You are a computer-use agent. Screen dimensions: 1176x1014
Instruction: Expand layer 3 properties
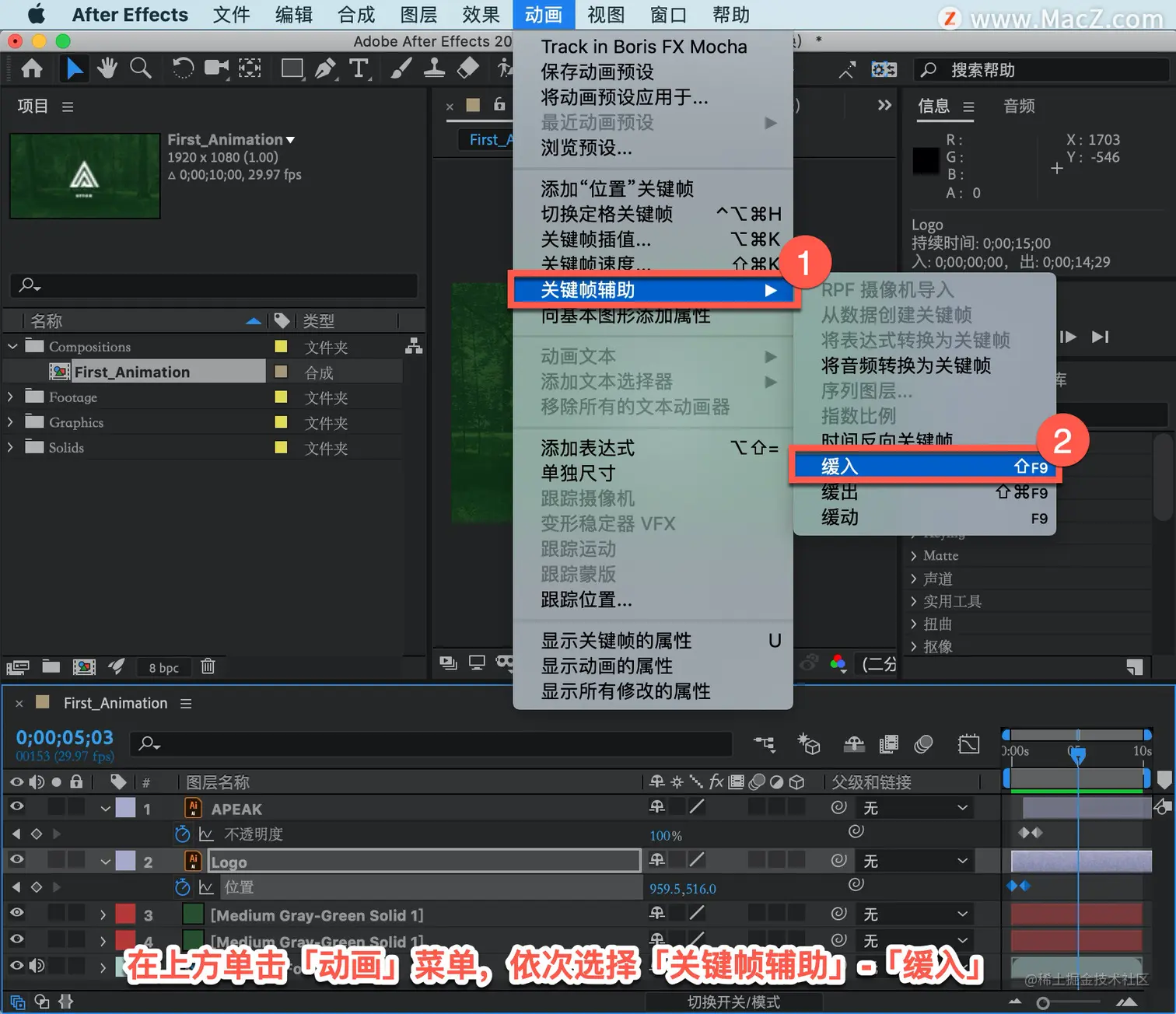103,915
